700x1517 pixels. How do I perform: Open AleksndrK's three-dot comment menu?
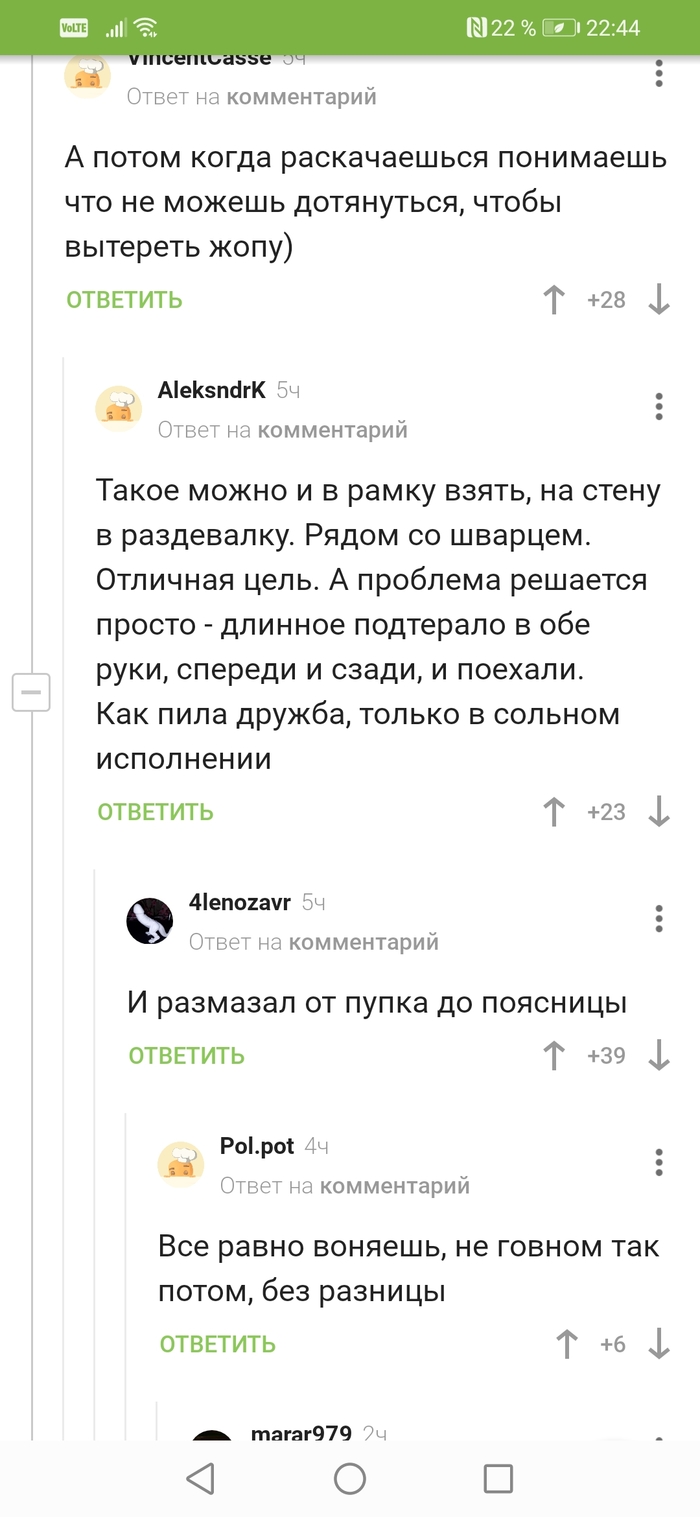click(658, 407)
